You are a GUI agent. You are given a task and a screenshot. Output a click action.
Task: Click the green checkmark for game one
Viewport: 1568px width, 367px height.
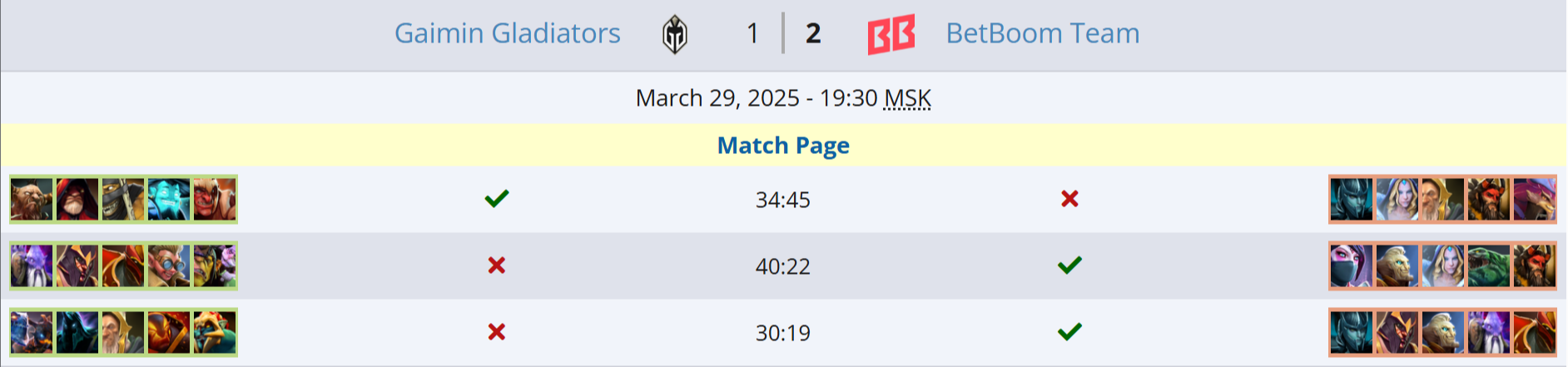497,199
